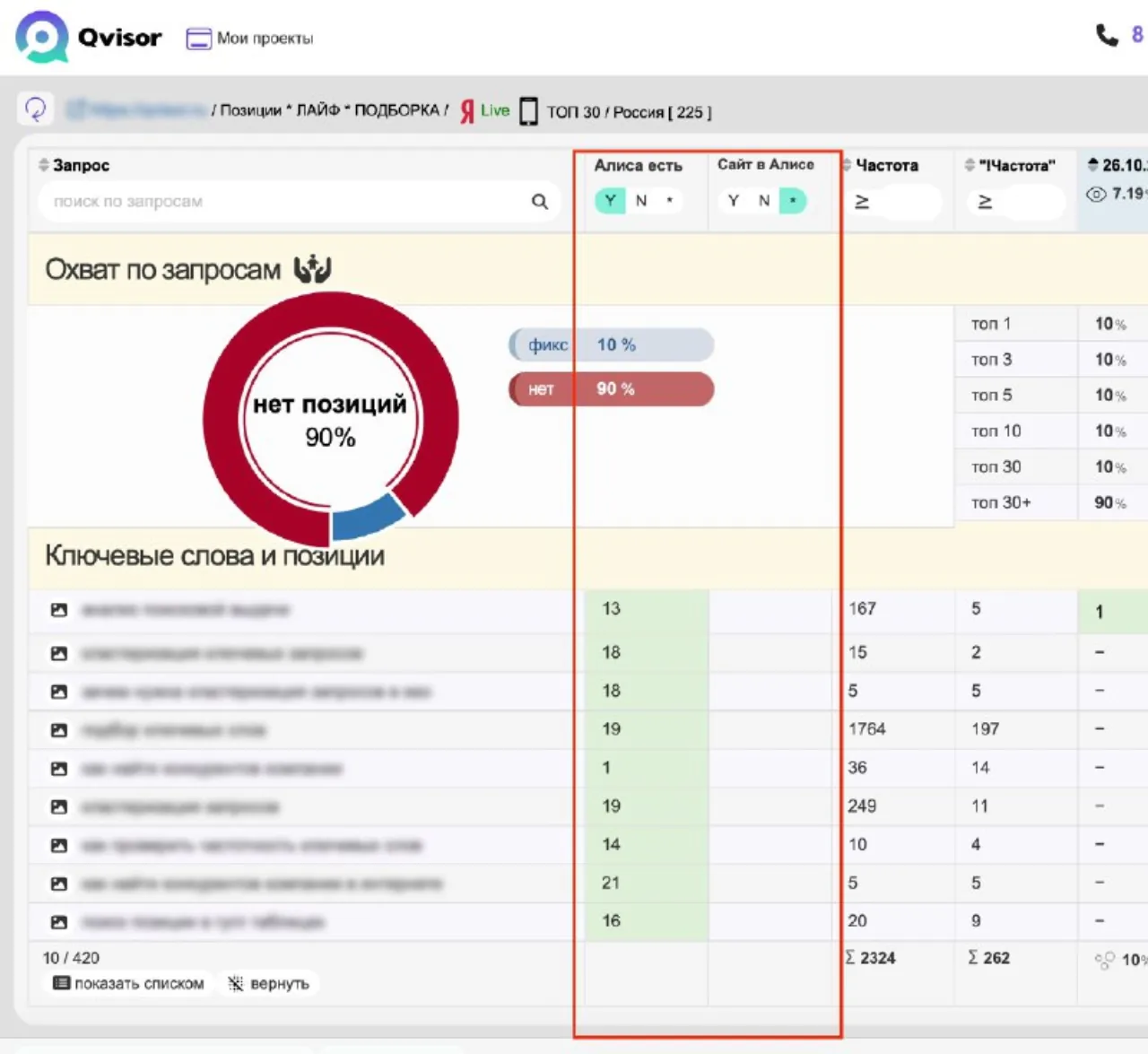Click the image icon in row with 249

point(59,807)
